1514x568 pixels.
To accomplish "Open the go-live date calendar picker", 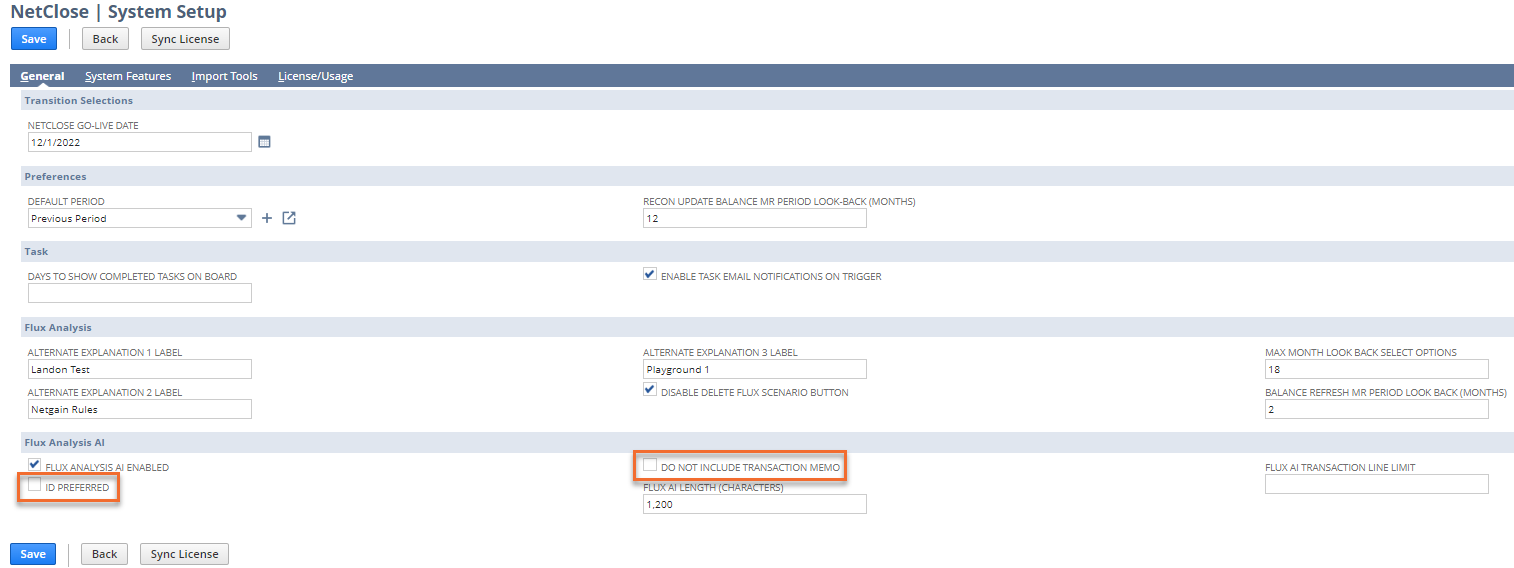I will (x=264, y=142).
